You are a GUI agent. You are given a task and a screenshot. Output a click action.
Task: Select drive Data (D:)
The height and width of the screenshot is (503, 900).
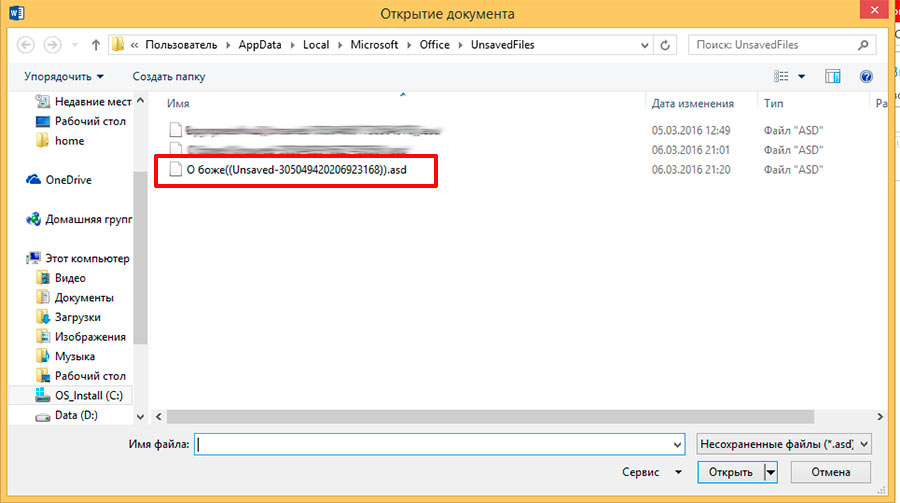(67, 415)
